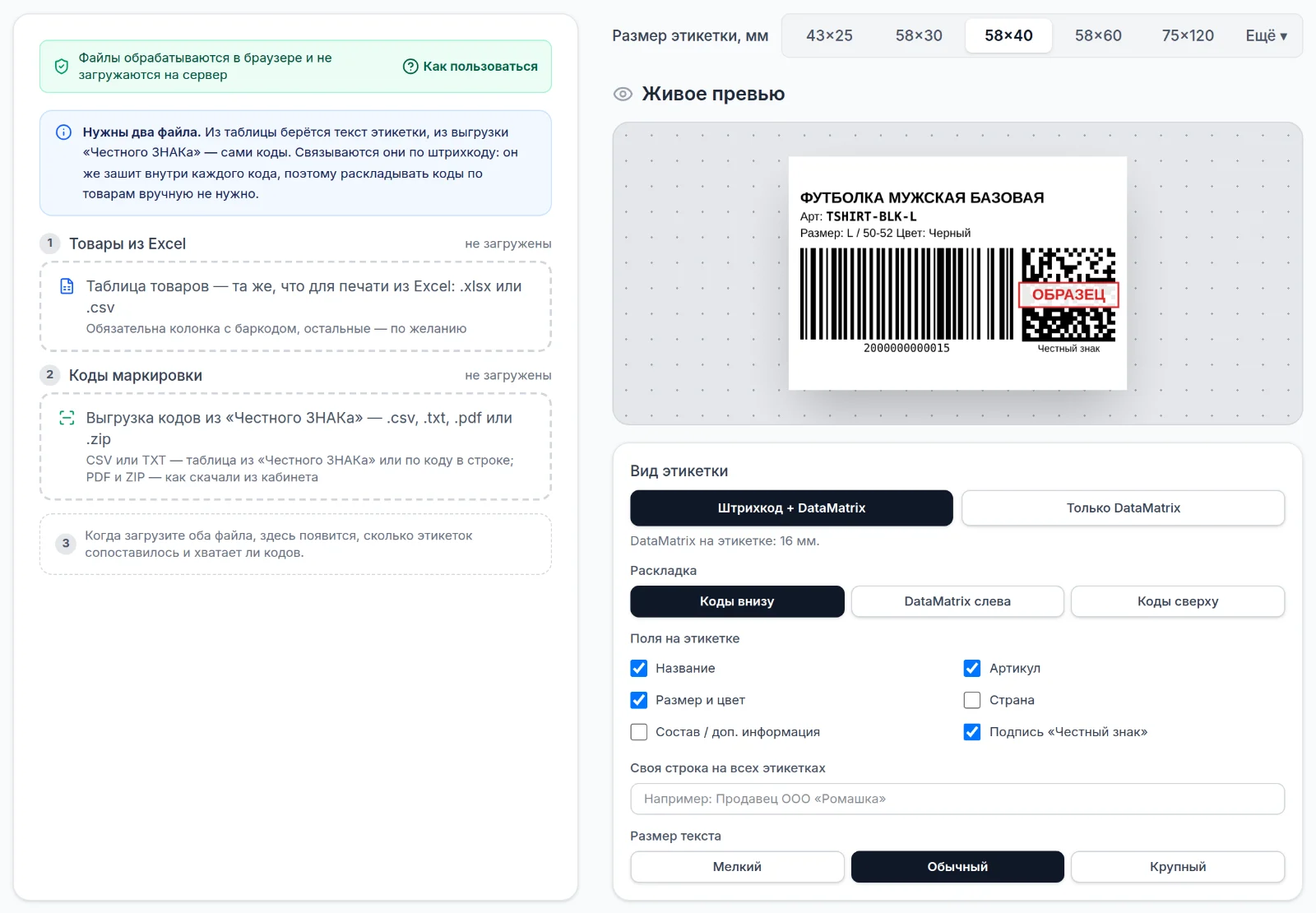The width and height of the screenshot is (1316, 913).
Task: Click the Честный ЗНАК codes upload dropzone
Action: pos(295,447)
